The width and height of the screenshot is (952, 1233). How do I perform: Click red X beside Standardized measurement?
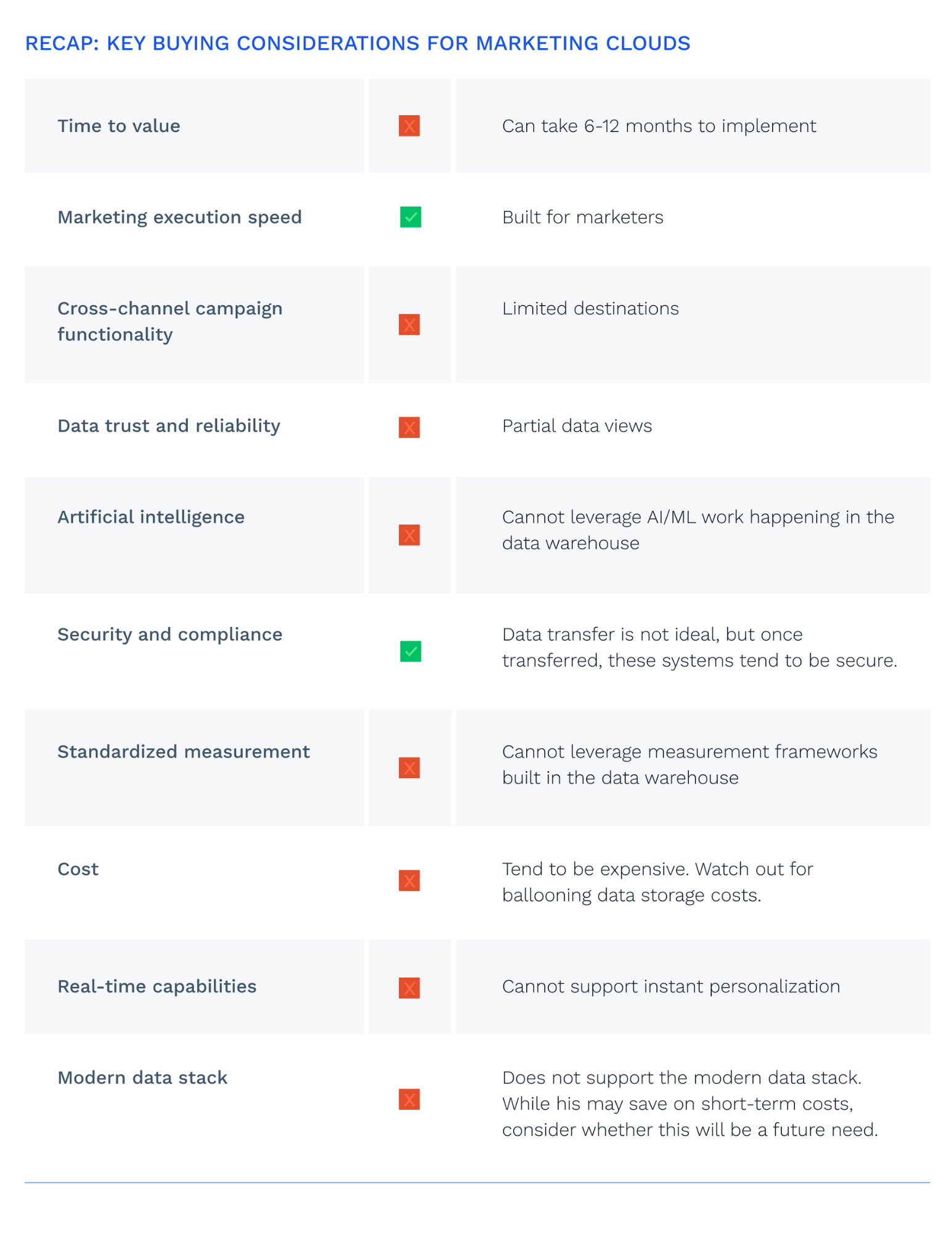[x=409, y=768]
